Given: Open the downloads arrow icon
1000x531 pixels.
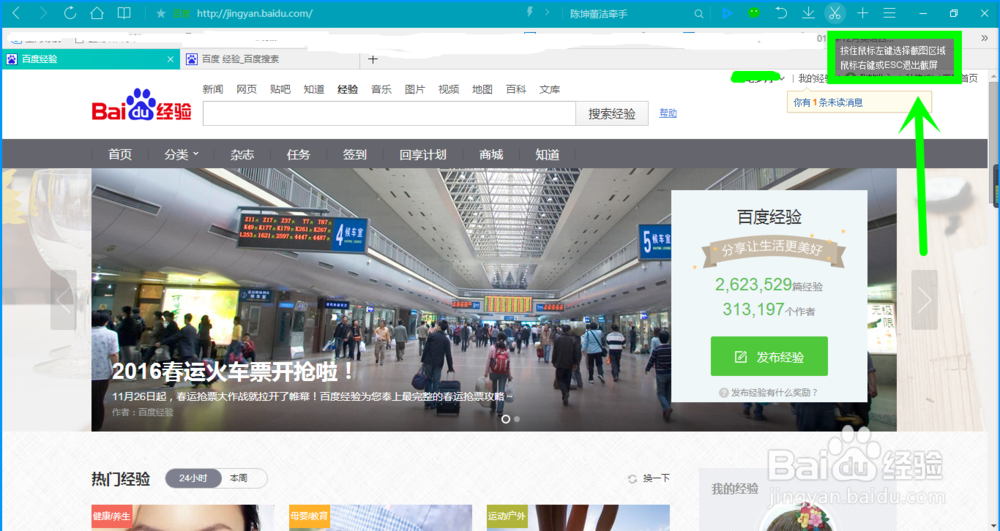Looking at the screenshot, I should (808, 13).
